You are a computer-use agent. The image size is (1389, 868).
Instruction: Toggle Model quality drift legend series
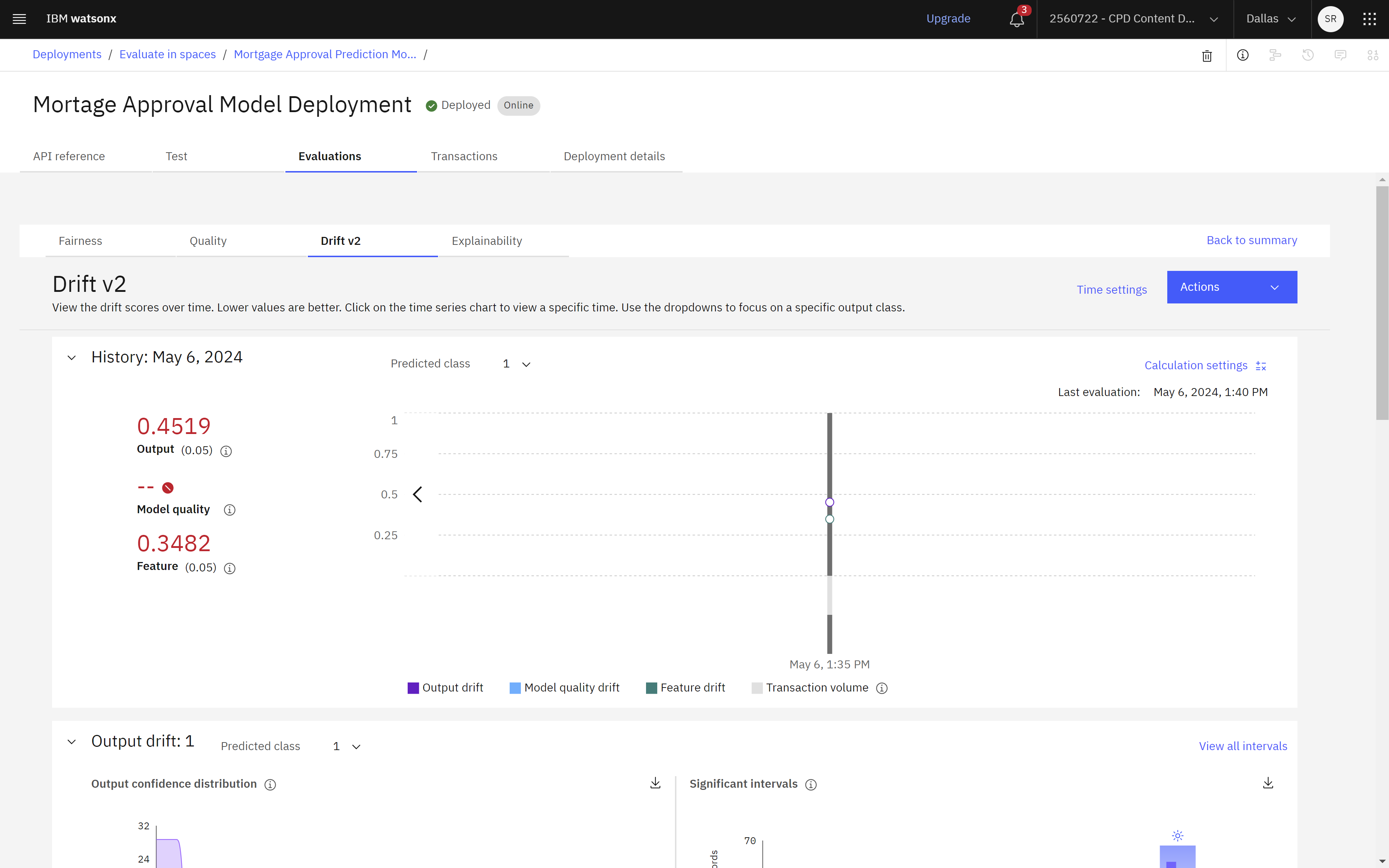pos(564,688)
